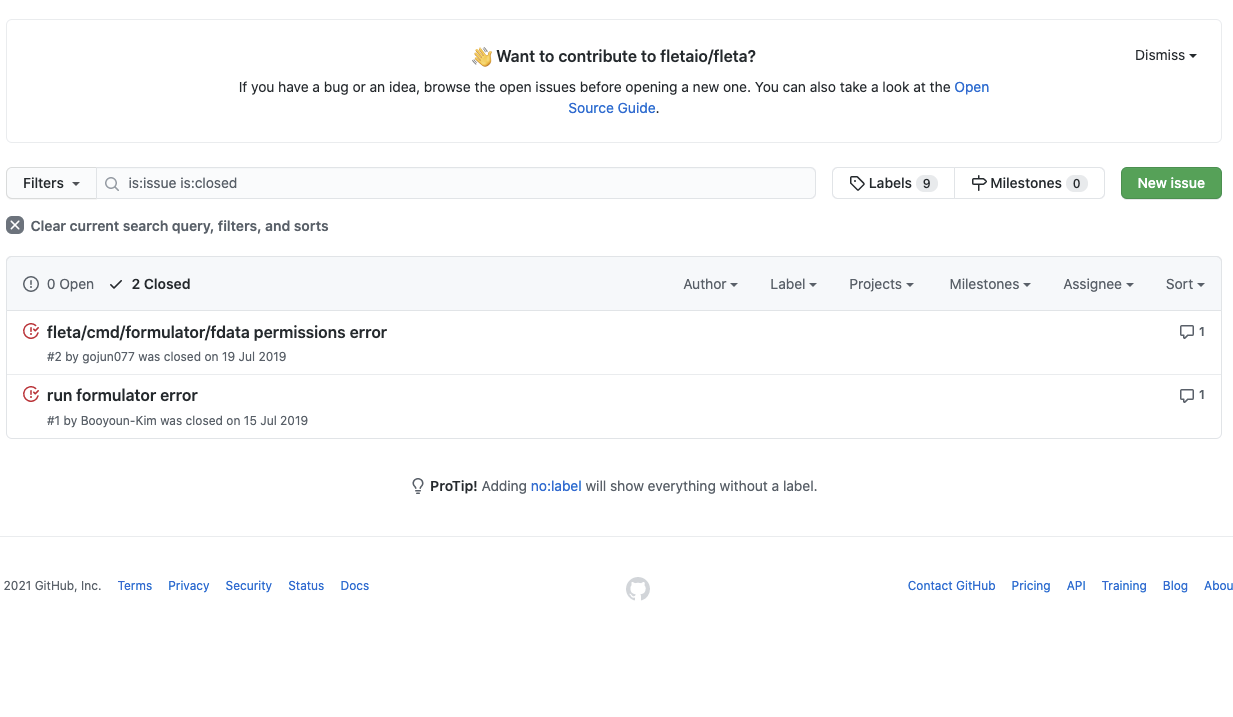
Task: Click the GitHub Octocat logo in footer
Action: click(638, 589)
